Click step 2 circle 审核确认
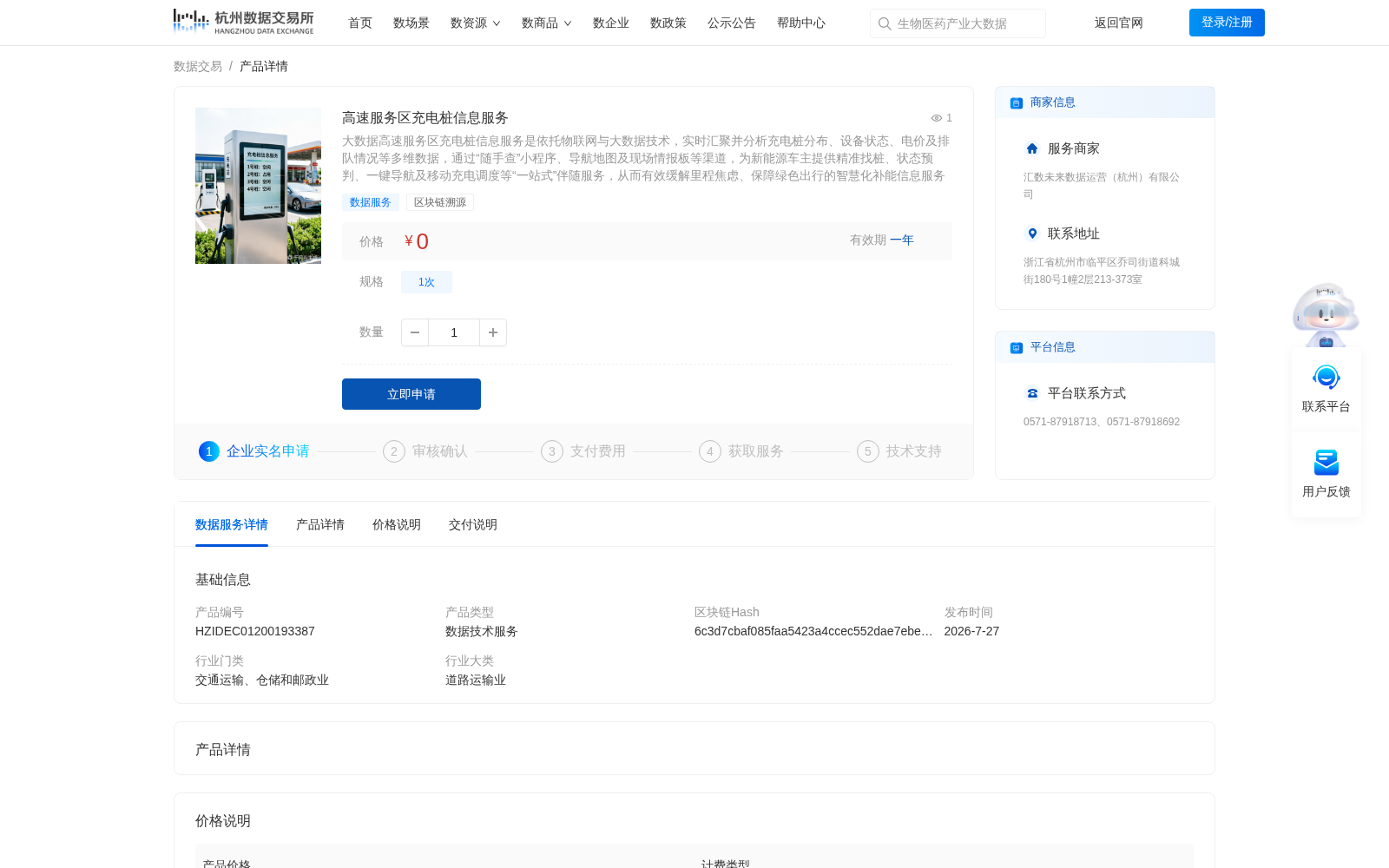This screenshot has height=868, width=1389. [394, 451]
